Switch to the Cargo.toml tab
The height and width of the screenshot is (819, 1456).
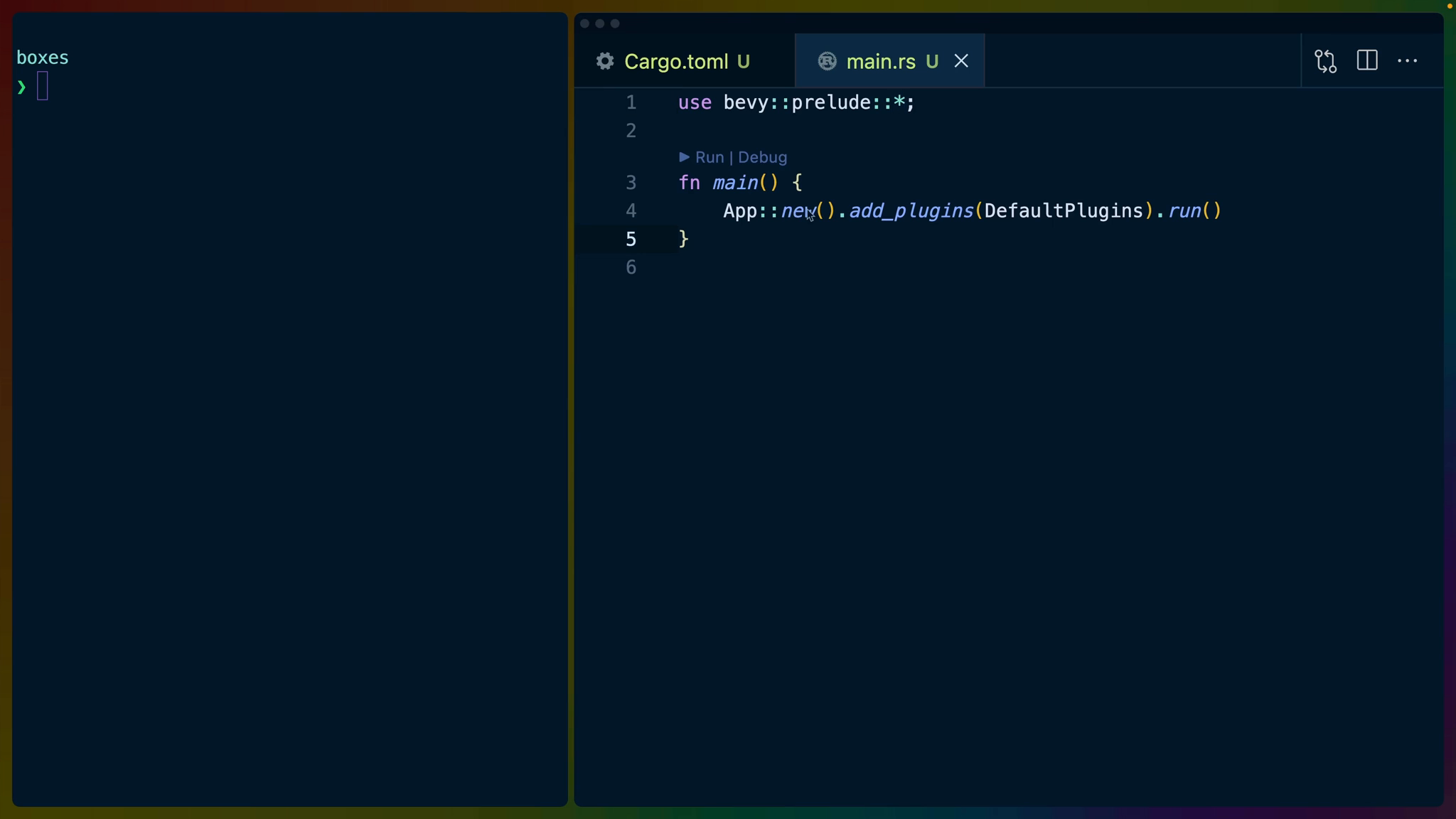(x=675, y=61)
